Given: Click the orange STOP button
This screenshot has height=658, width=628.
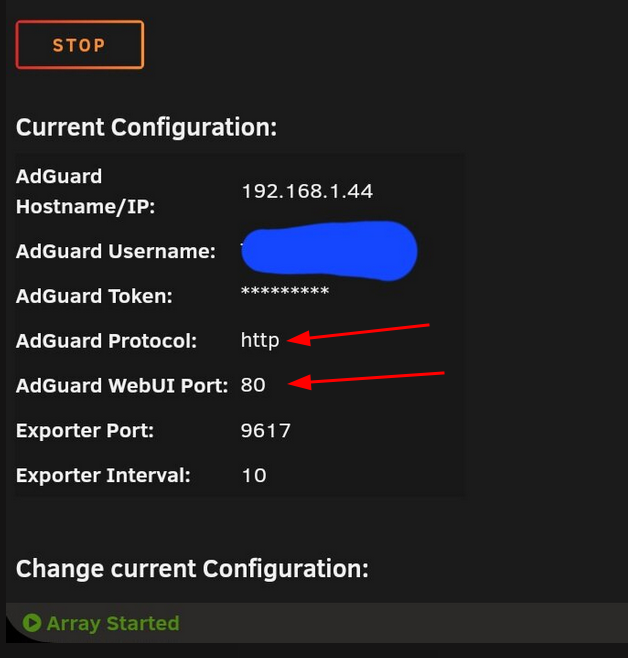Looking at the screenshot, I should click(80, 44).
